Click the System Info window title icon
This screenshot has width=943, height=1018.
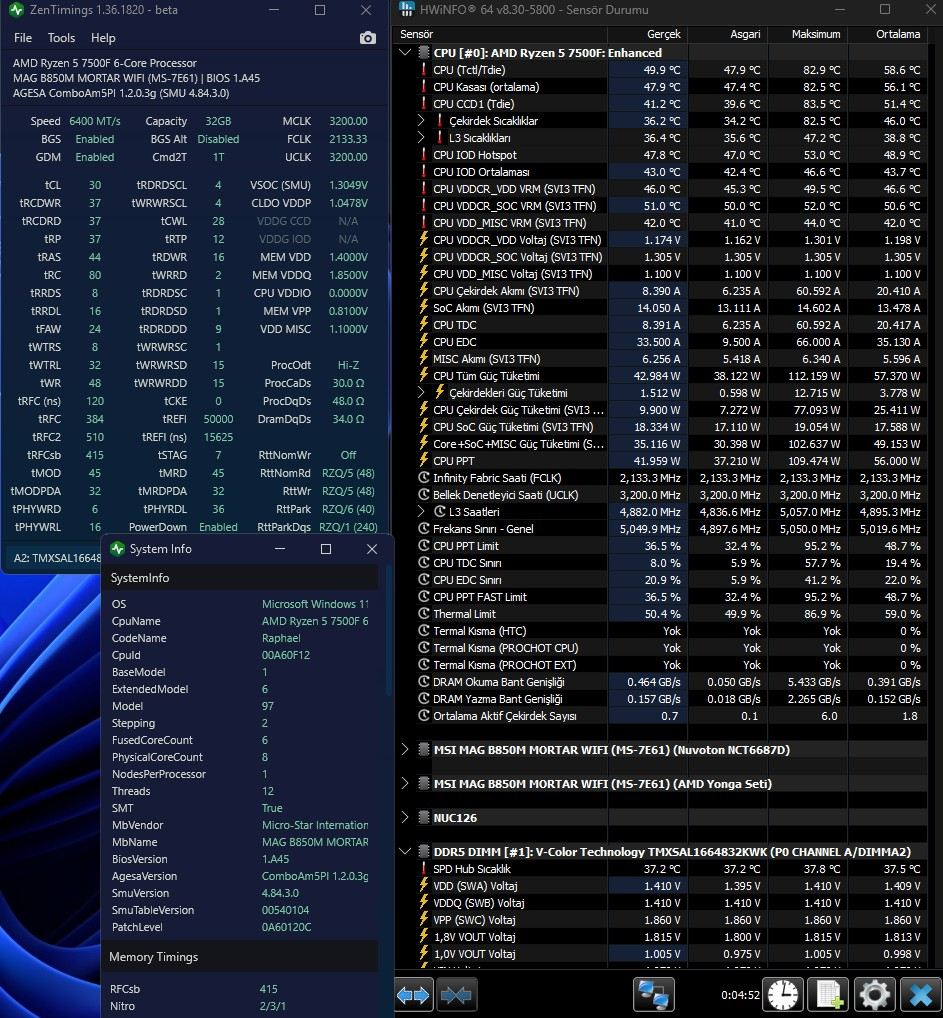pyautogui.click(x=118, y=549)
